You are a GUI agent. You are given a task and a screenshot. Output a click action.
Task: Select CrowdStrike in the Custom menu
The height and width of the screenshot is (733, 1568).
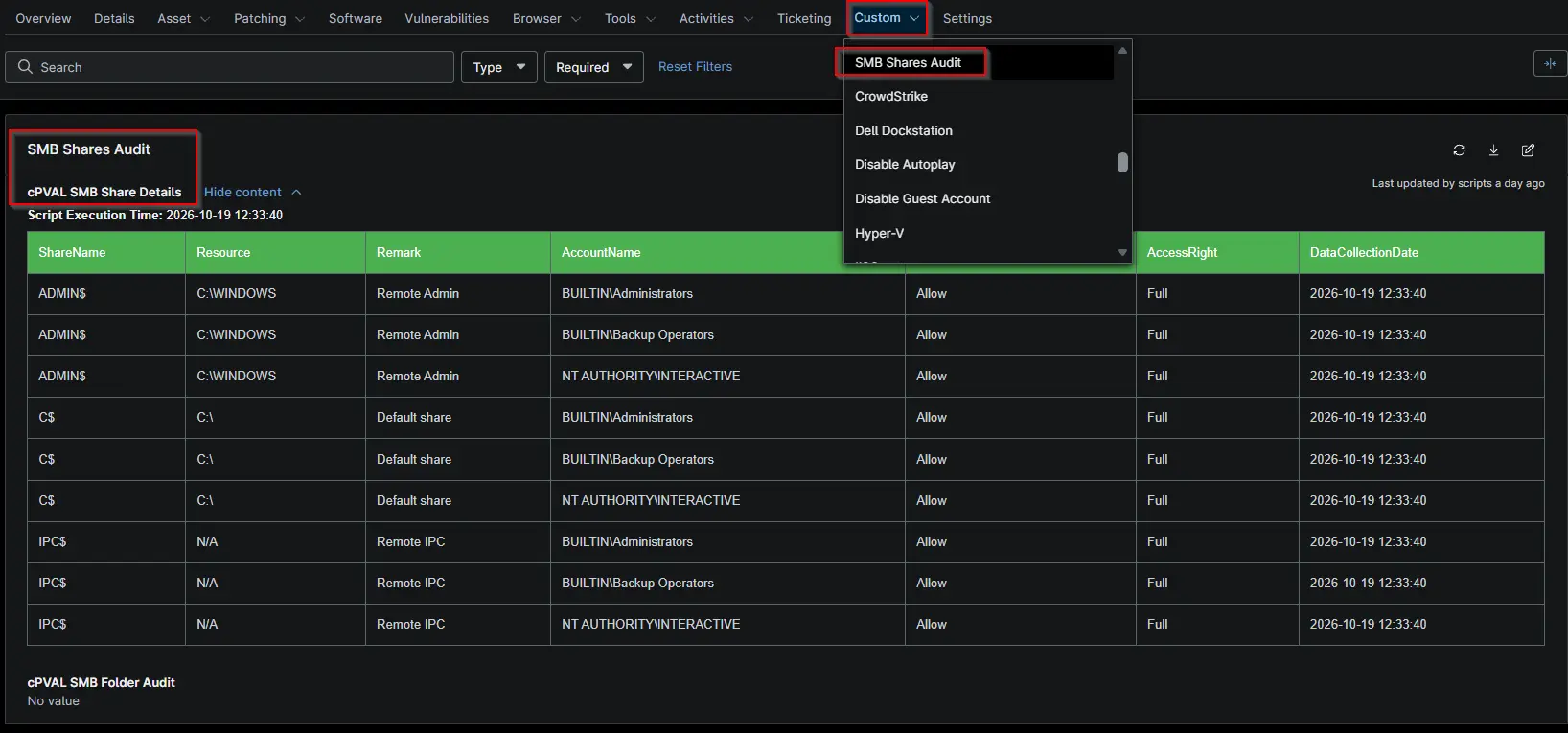tap(980, 97)
